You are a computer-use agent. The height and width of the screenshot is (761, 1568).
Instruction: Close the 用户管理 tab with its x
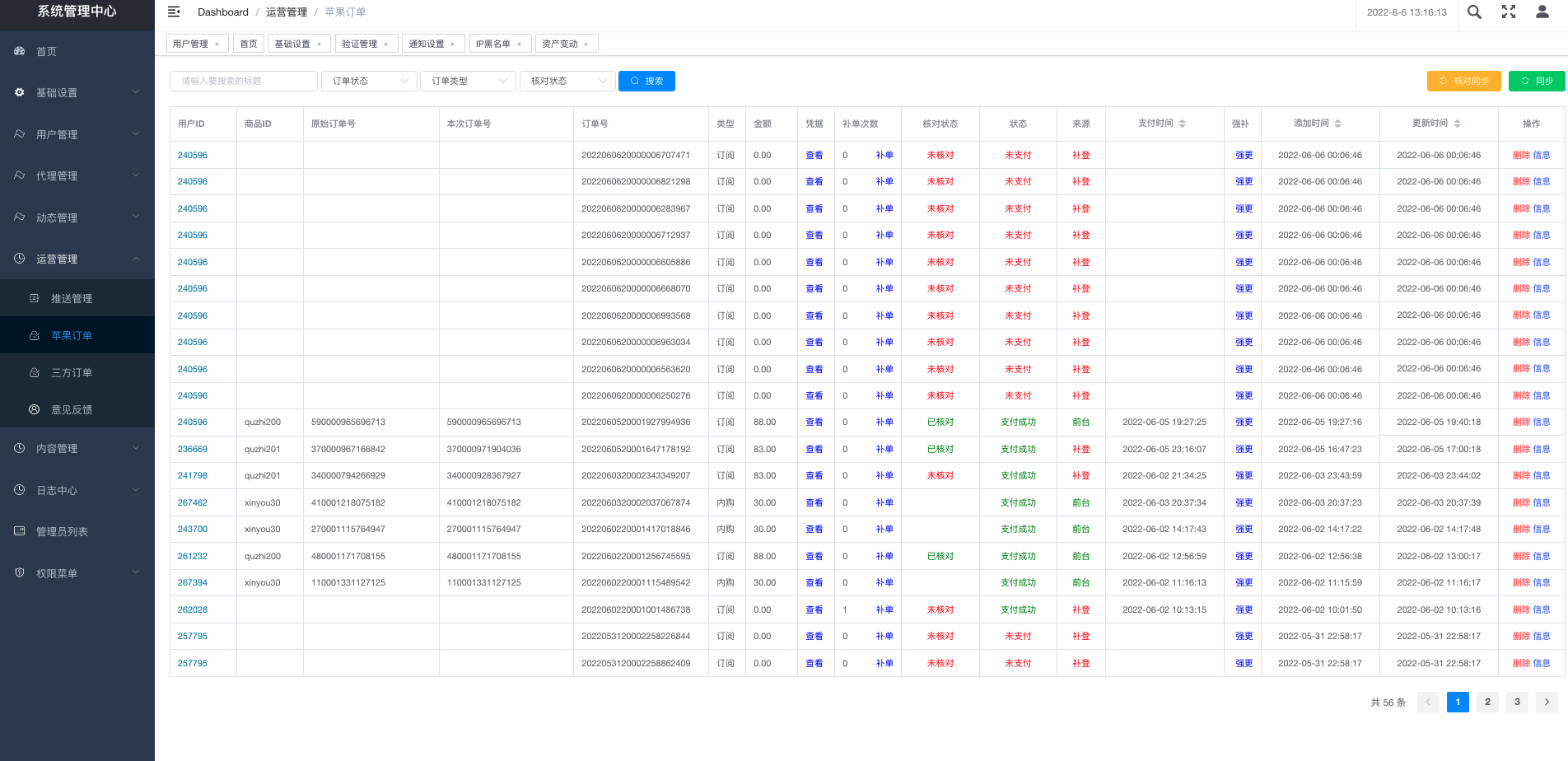pos(217,44)
